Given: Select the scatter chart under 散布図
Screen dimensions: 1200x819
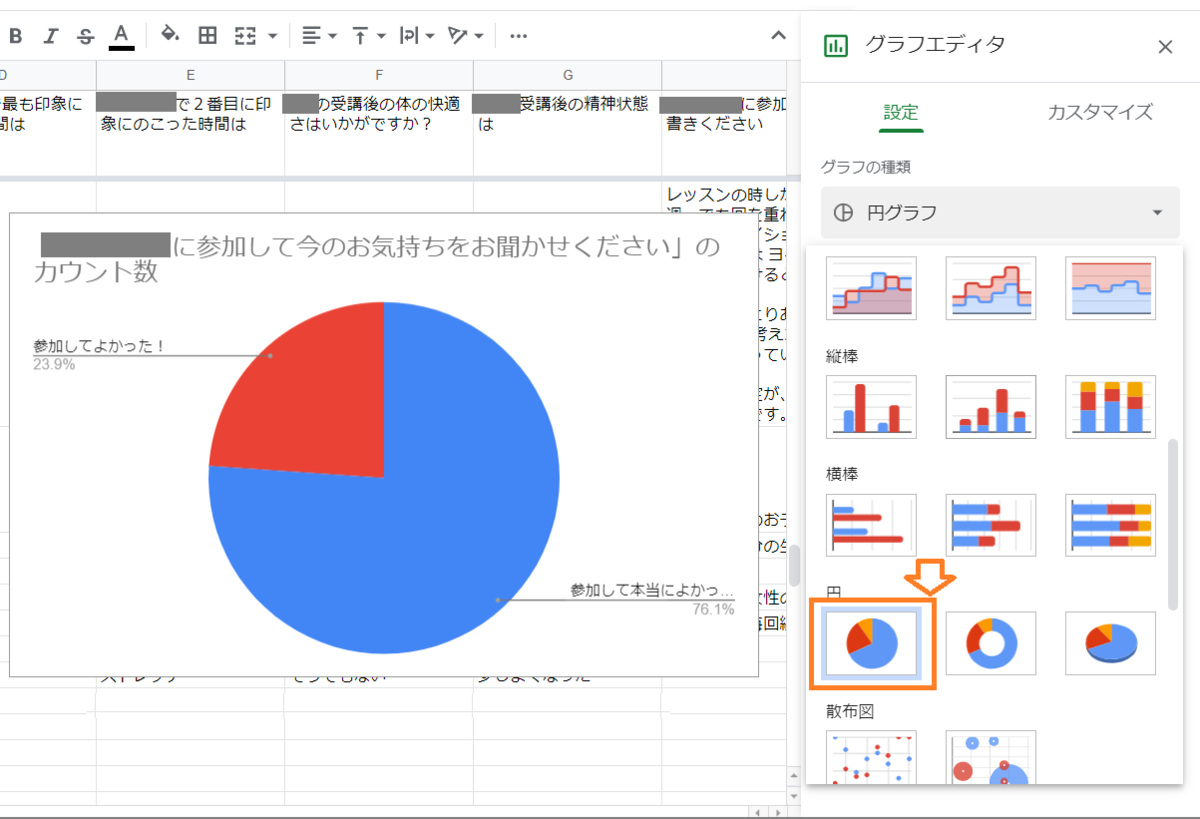Looking at the screenshot, I should [x=871, y=758].
